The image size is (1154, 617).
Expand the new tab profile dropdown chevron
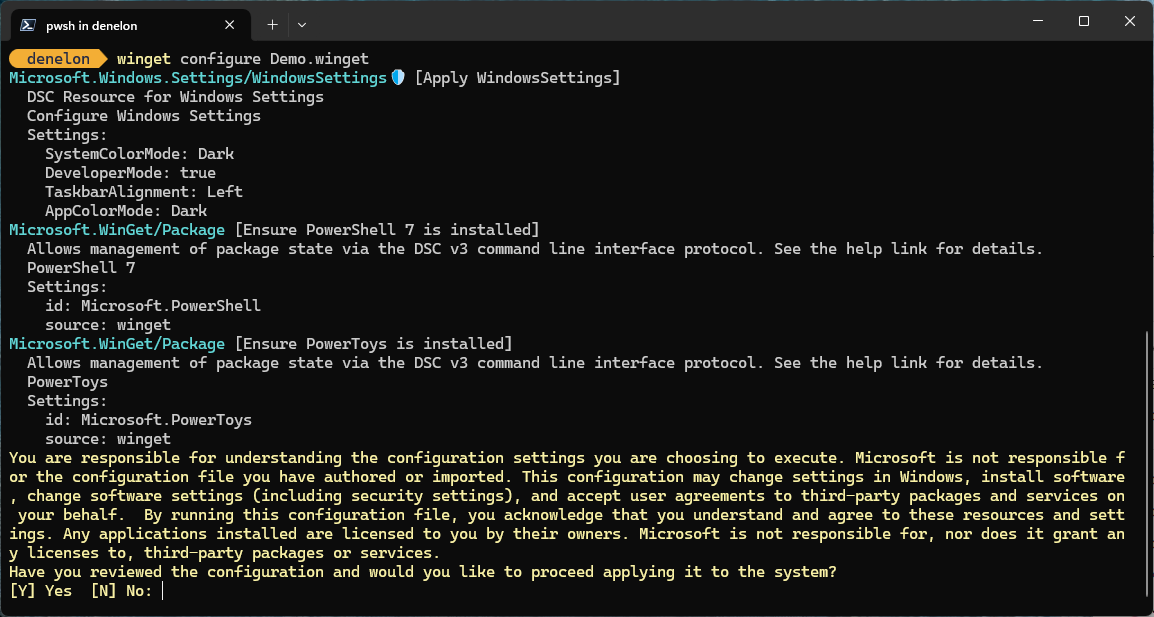(302, 24)
